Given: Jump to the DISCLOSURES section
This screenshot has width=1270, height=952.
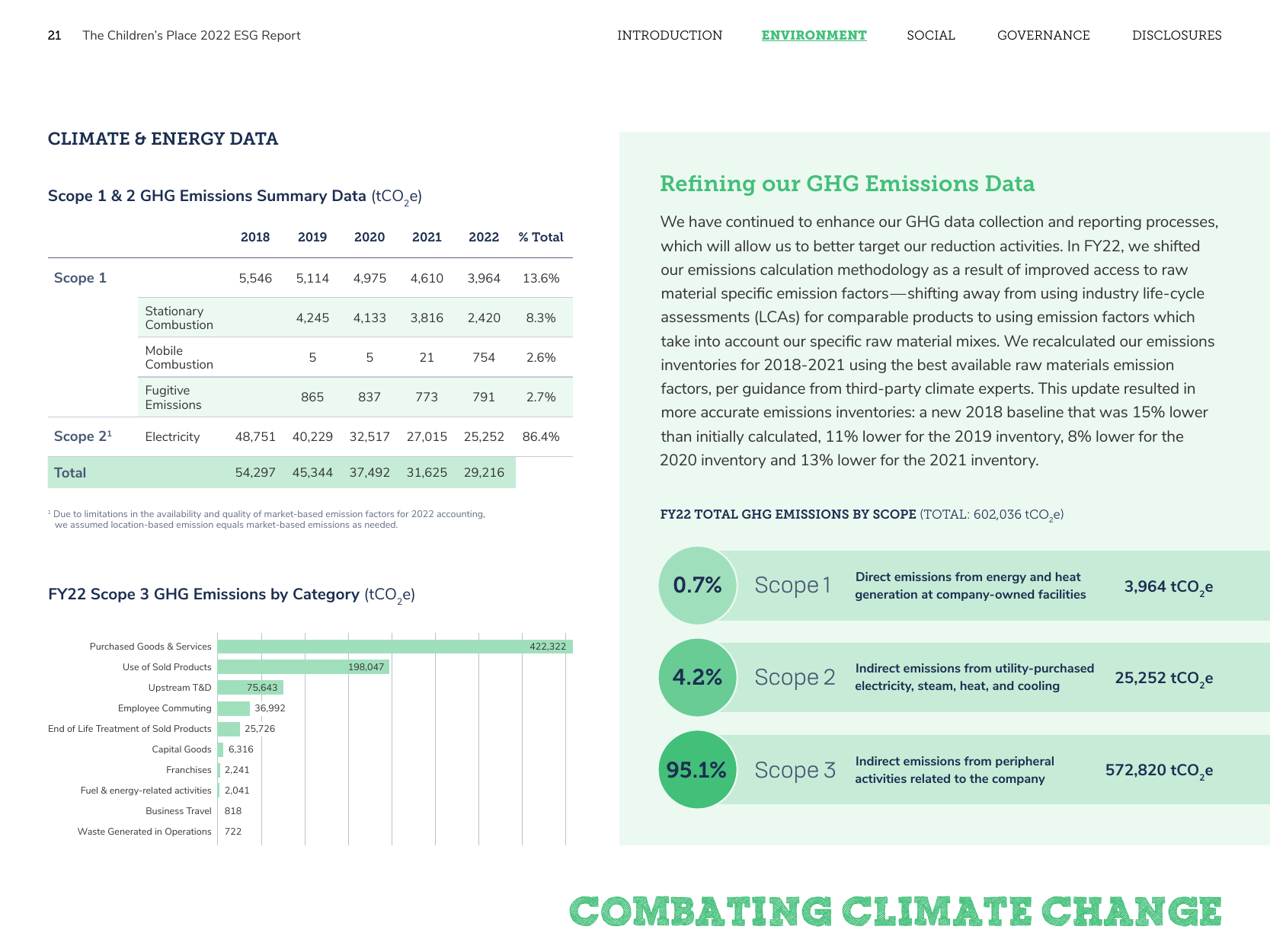Looking at the screenshot, I should click(1176, 35).
